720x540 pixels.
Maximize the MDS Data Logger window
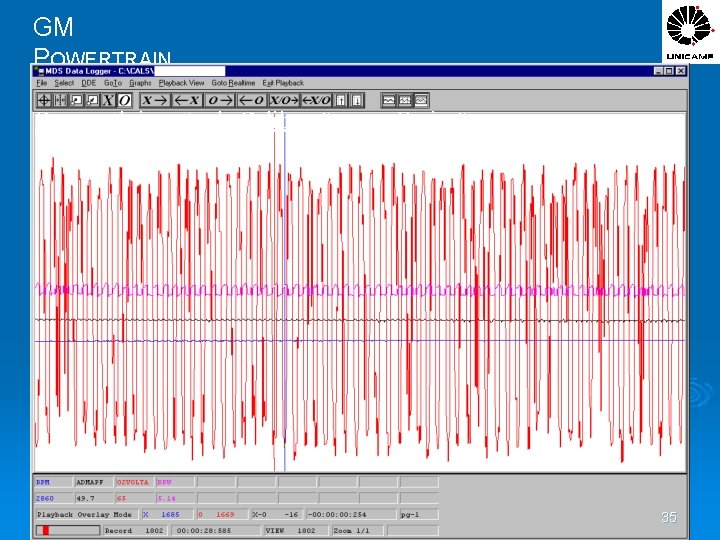click(x=669, y=71)
